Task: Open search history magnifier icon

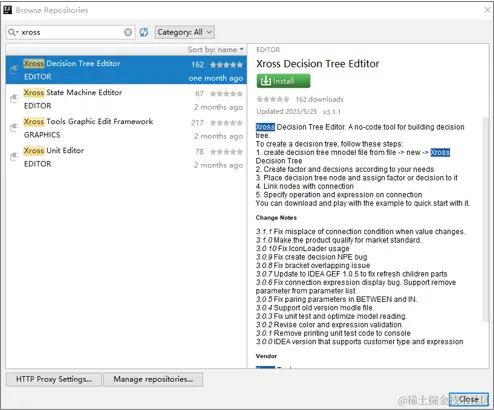Action: (x=13, y=32)
